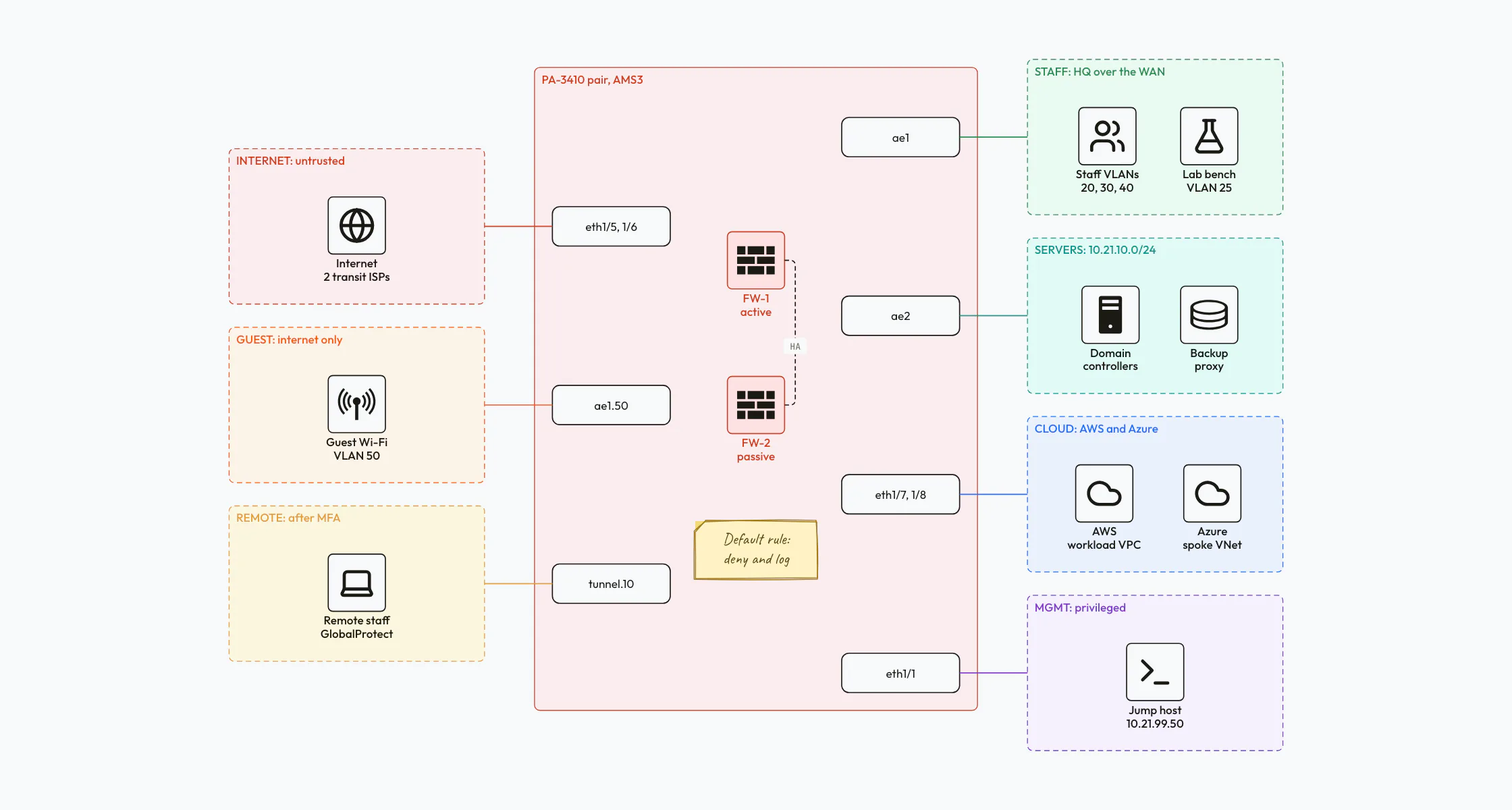Select the Guest Wi-Fi VLAN 50 caption

(x=356, y=449)
